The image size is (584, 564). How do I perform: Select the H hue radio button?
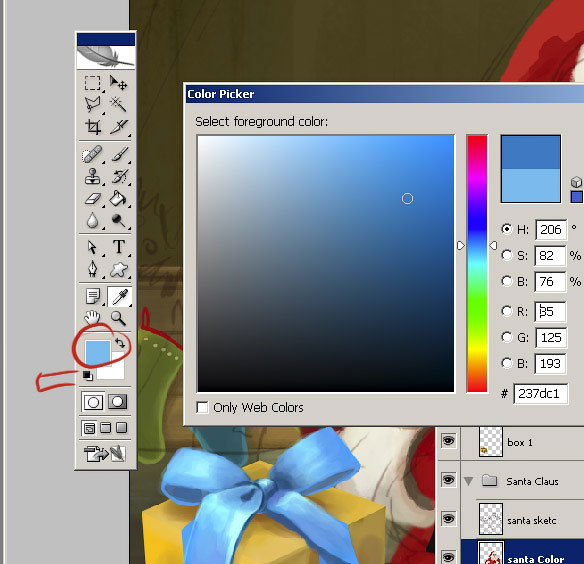point(507,229)
